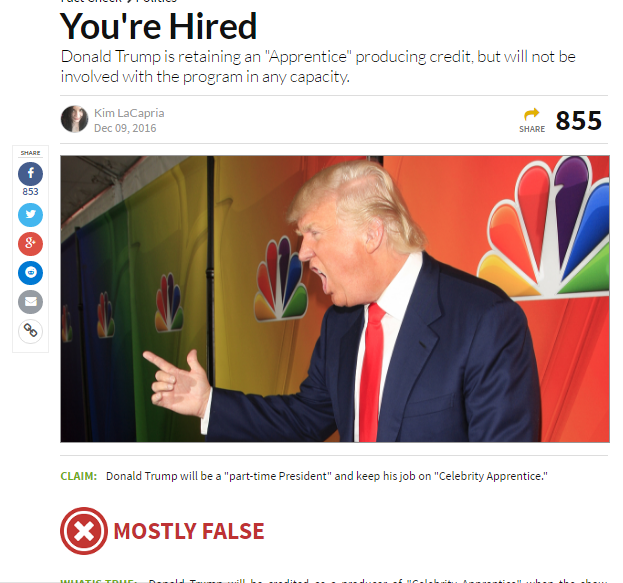Share the article on Facebook
This screenshot has width=623, height=583.
point(31,174)
